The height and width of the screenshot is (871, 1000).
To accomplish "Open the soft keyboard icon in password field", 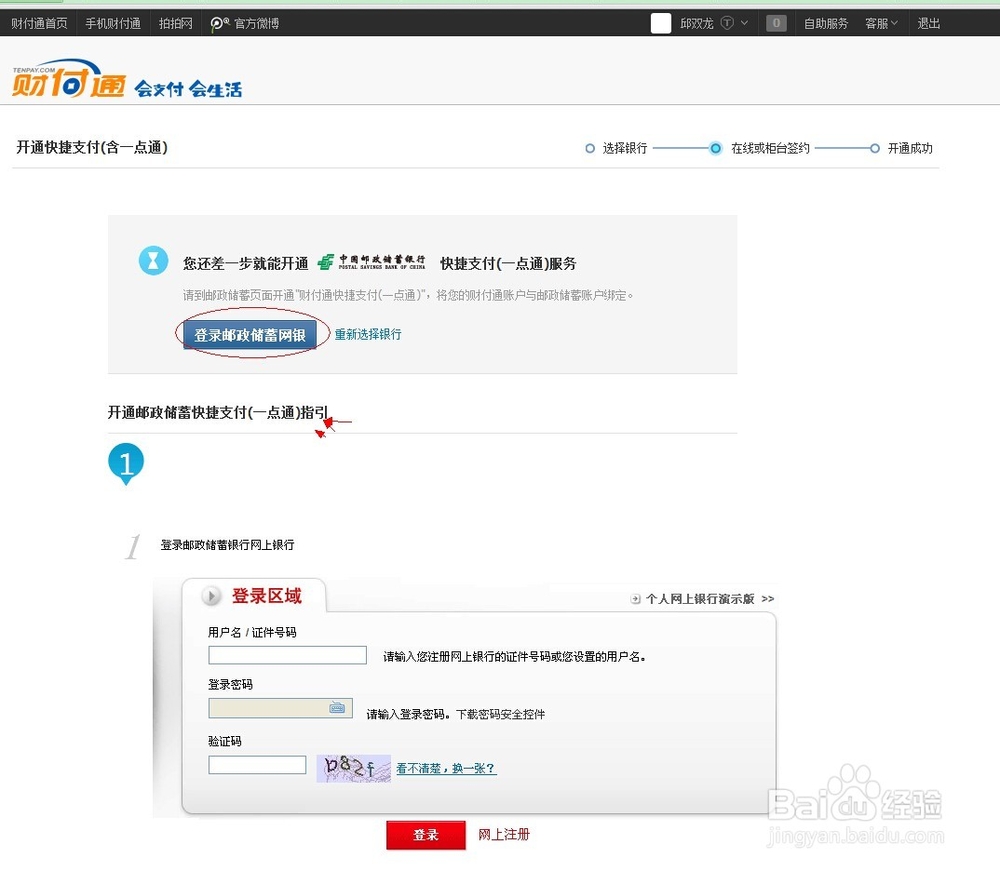I will (x=337, y=708).
